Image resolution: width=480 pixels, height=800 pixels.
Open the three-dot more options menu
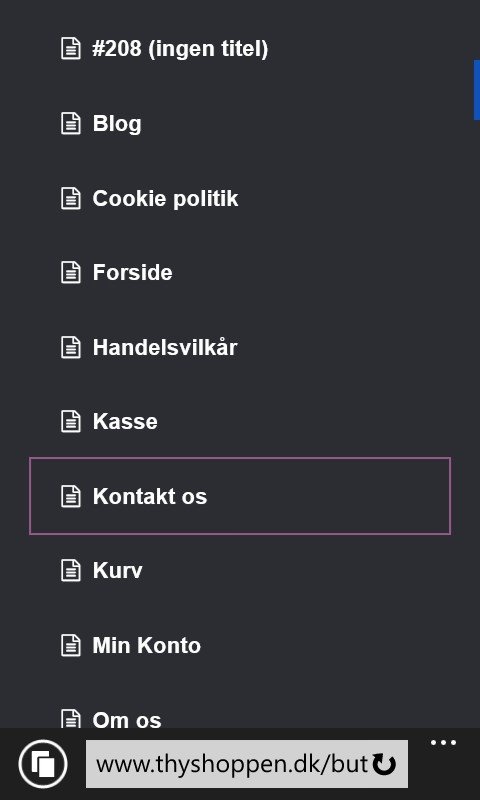[x=443, y=743]
